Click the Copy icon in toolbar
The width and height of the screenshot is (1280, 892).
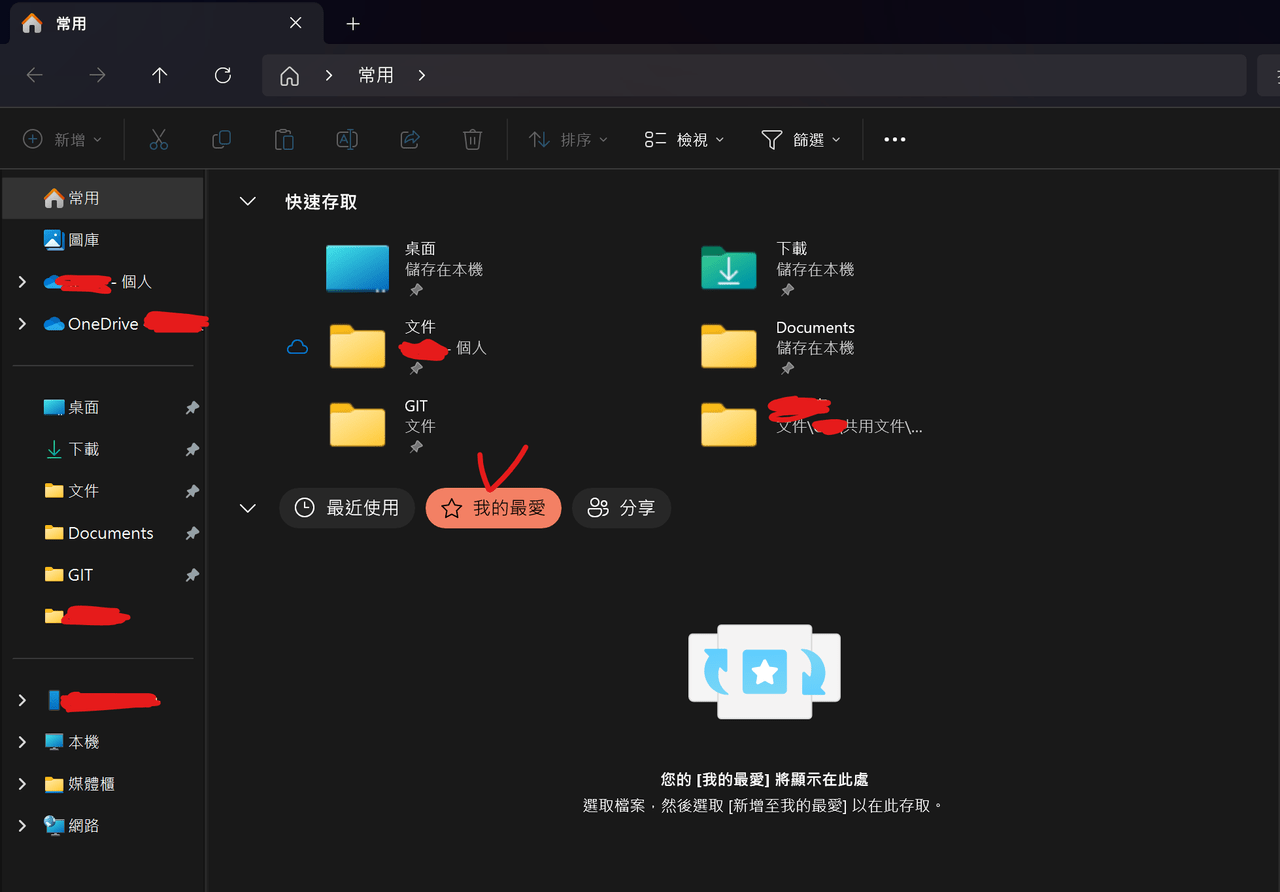[222, 140]
